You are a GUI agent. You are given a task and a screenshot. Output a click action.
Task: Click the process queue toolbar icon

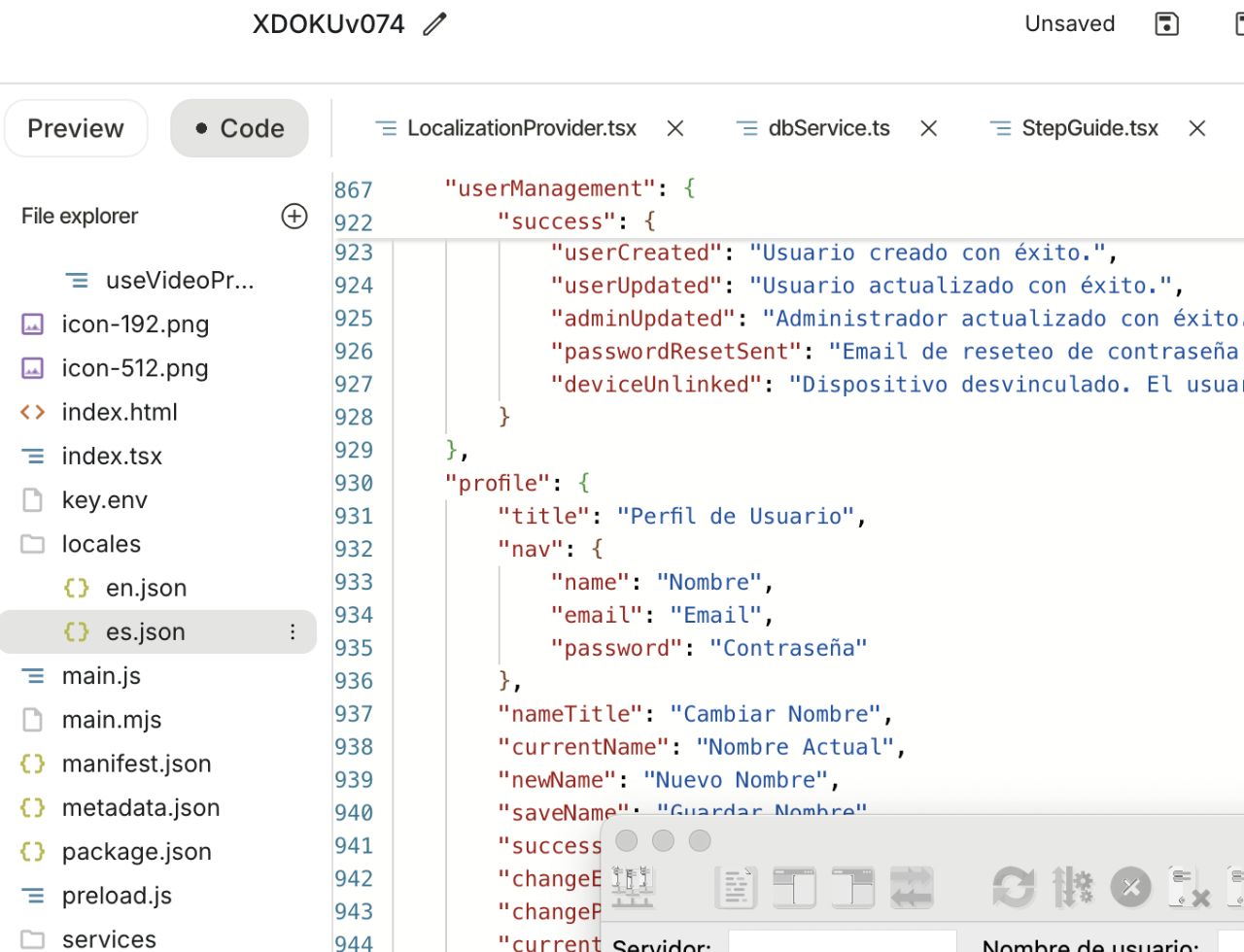pos(1073,887)
